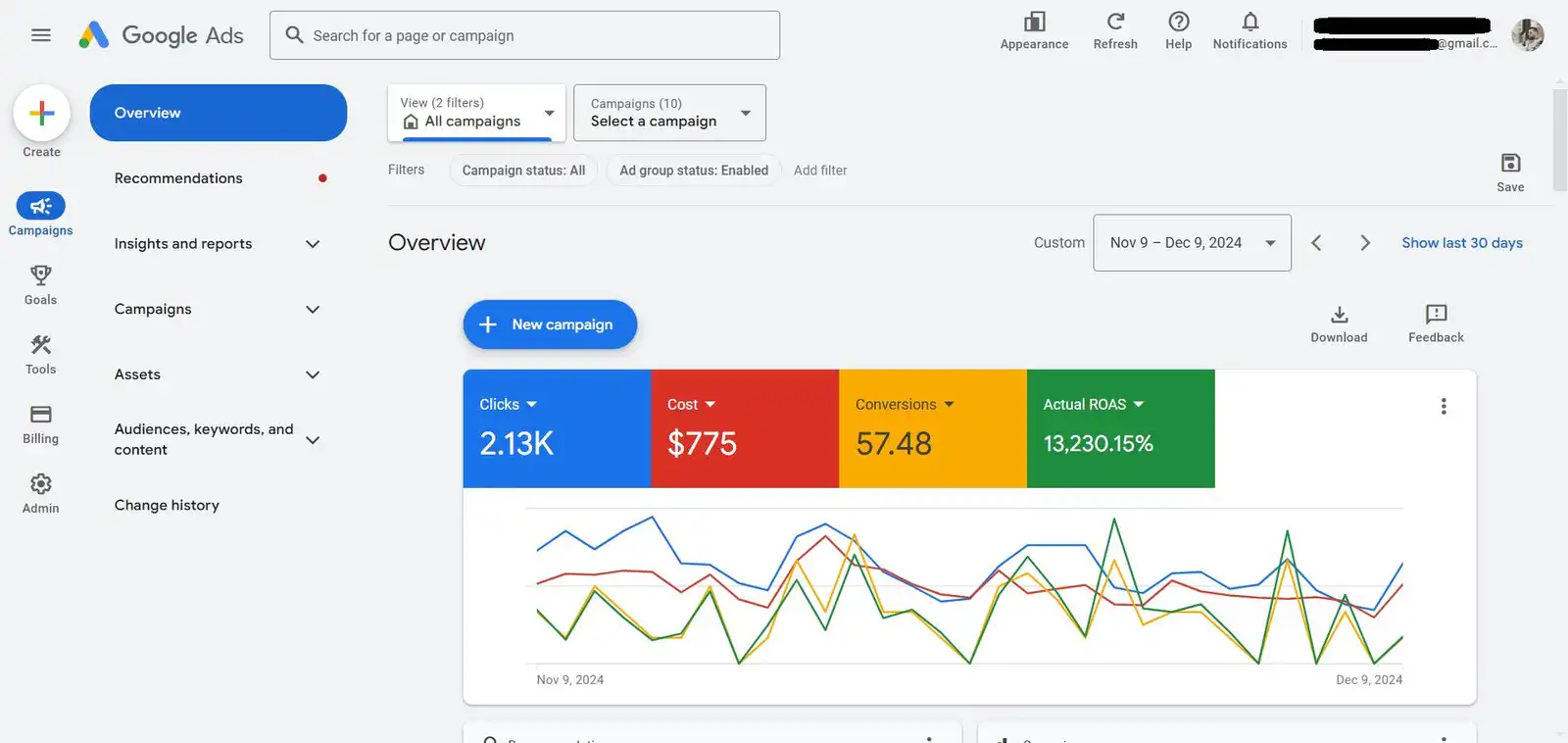Toggle the Campaign status: All filter chip
Screen dimensions: 1568x743
tap(523, 171)
